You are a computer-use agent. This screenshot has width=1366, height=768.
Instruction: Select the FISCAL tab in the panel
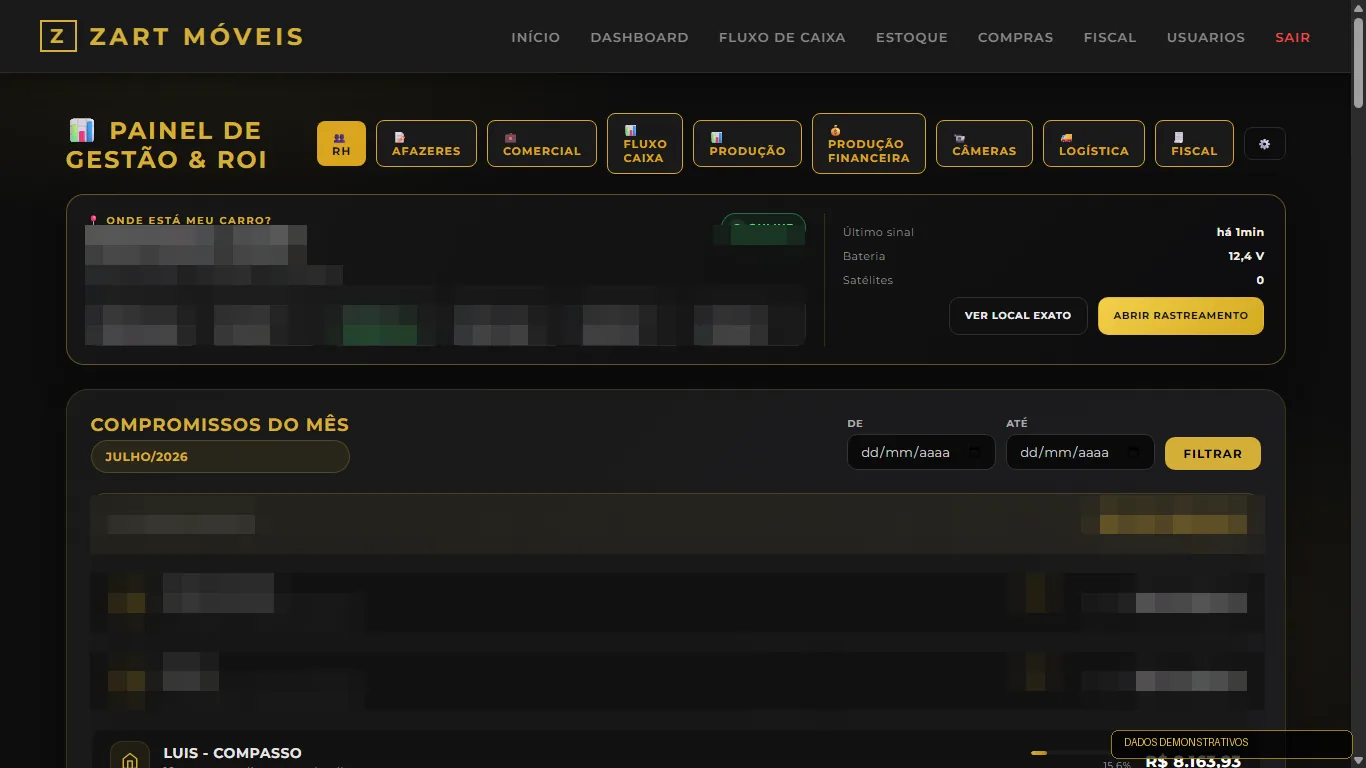coord(1194,144)
